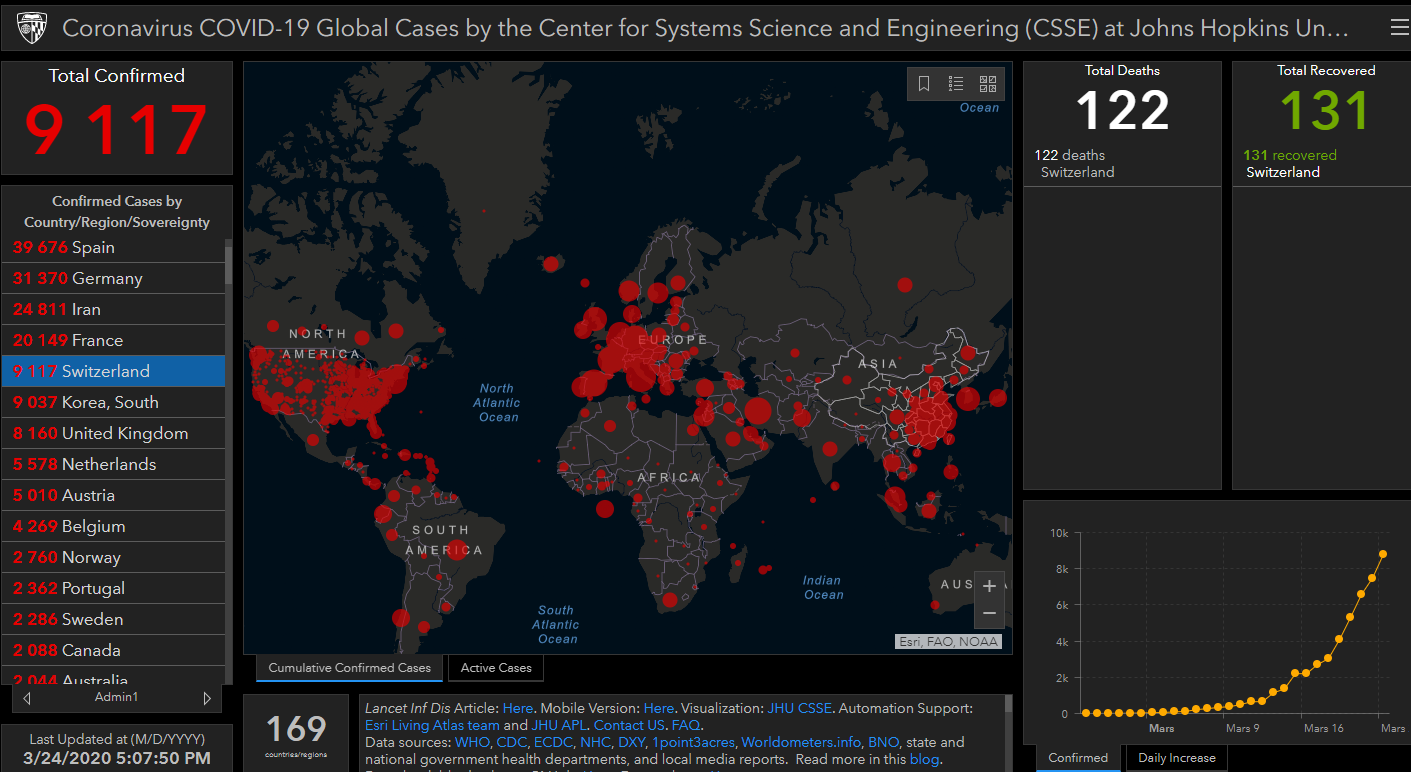1411x772 pixels.
Task: Go to next Admin1 list page
Action: [207, 697]
